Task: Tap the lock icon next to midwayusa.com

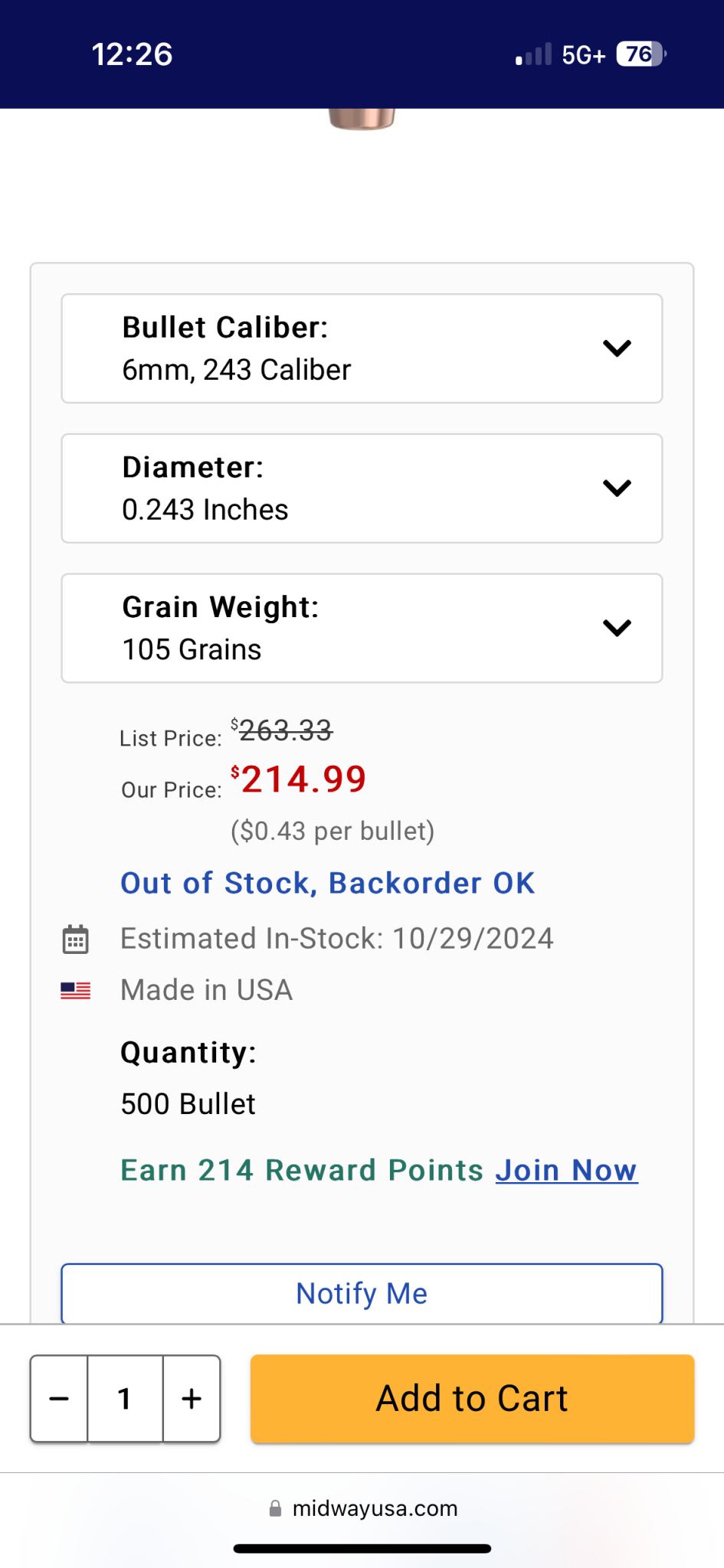Action: (275, 1508)
